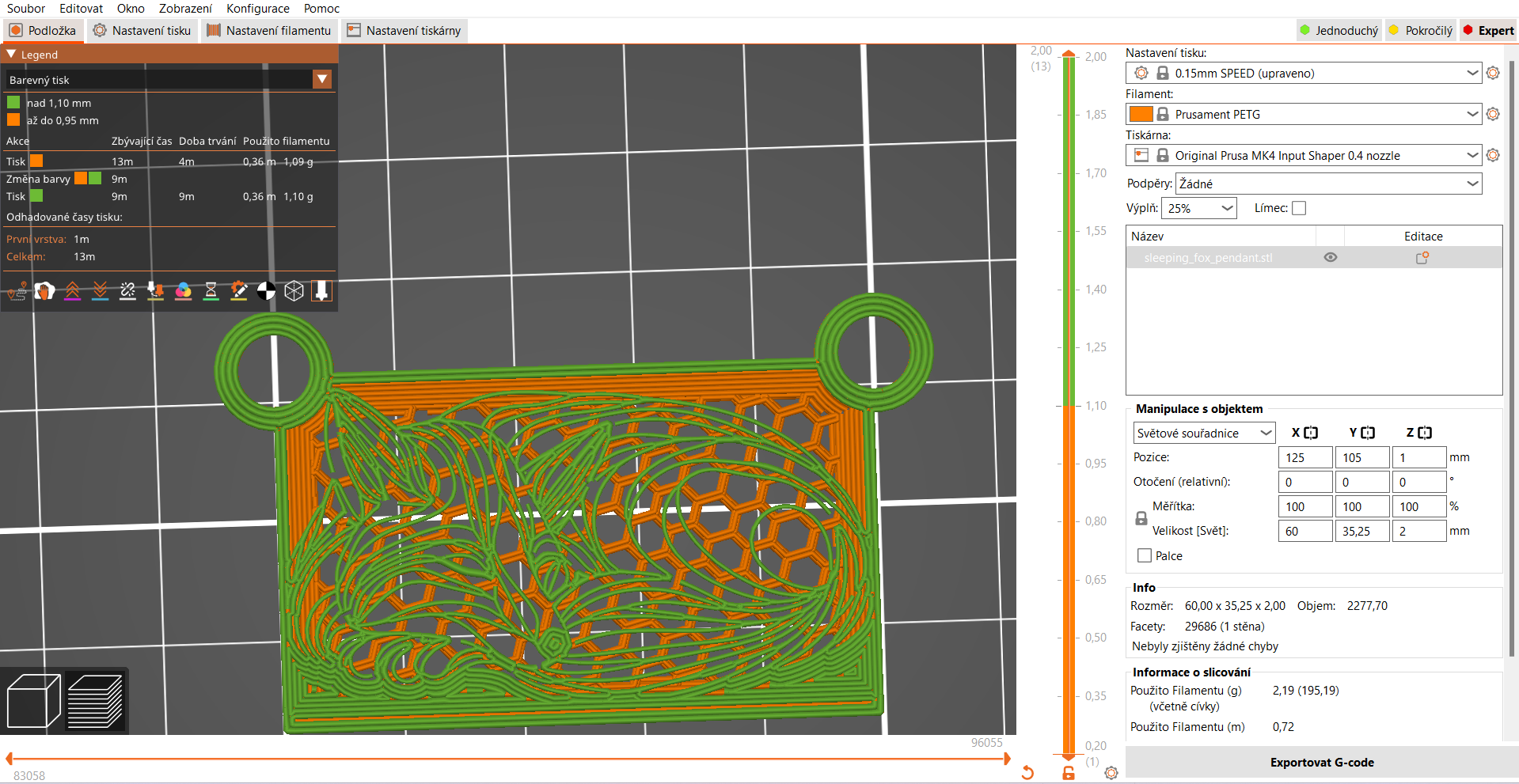Screen dimensions: 1519x784
Task: Hide sleeping_fox_pendant.stl with the eye icon
Action: (x=1331, y=258)
